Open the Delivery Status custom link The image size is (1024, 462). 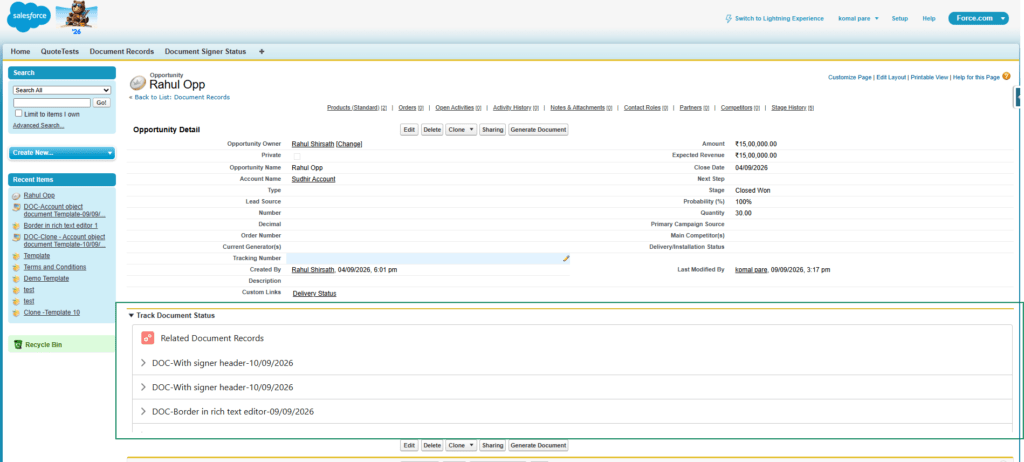click(x=314, y=293)
